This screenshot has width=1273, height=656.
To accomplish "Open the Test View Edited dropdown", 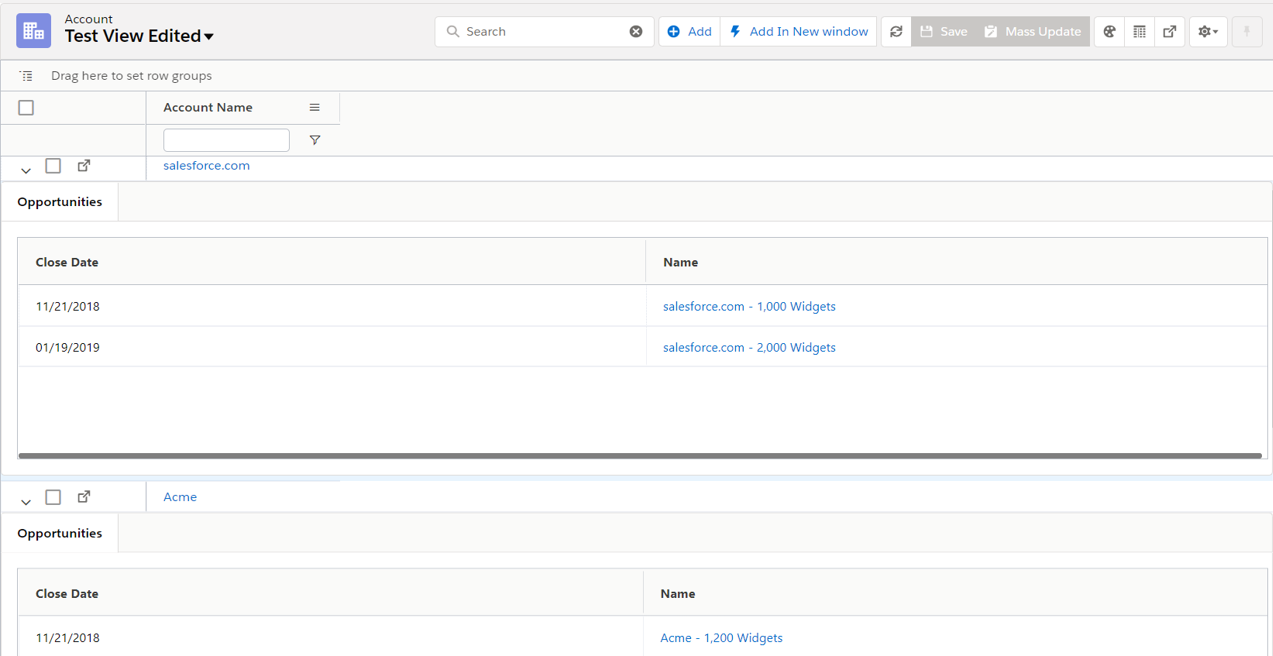I will pyautogui.click(x=209, y=37).
